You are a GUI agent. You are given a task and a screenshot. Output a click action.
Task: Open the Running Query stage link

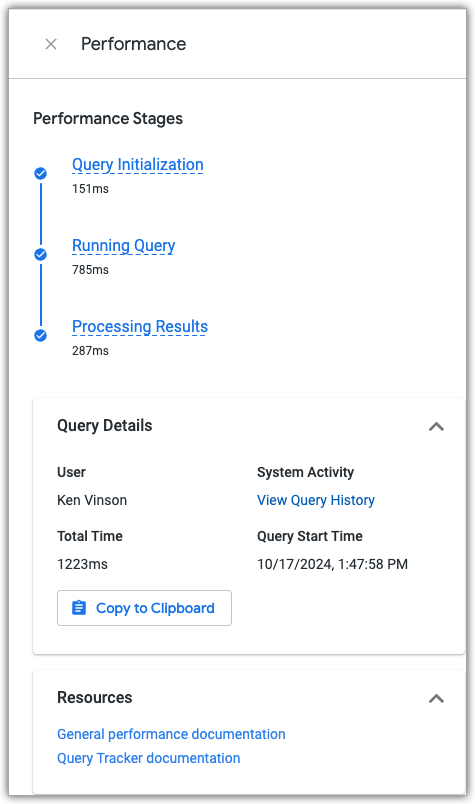[x=123, y=246]
